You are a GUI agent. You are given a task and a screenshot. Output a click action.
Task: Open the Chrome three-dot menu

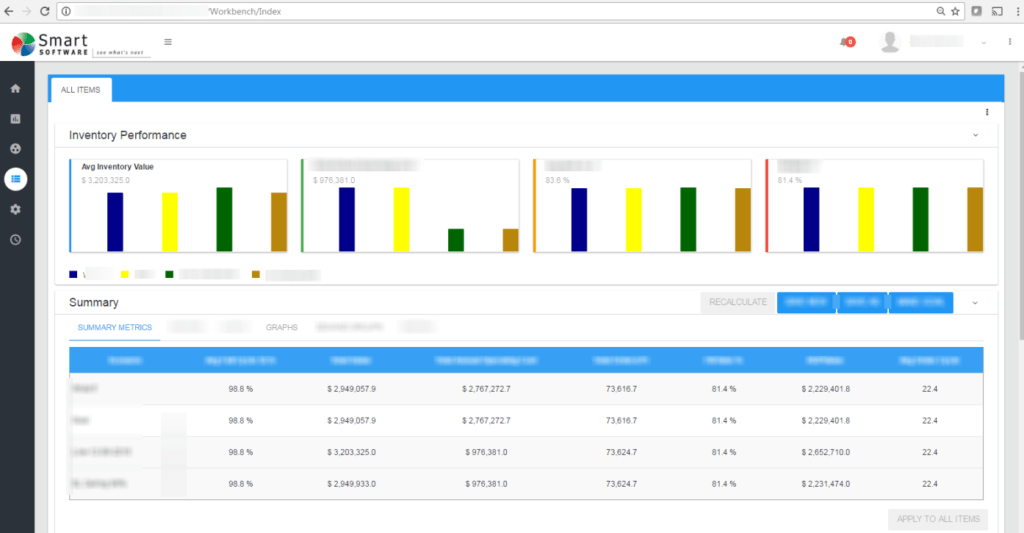[1017, 11]
